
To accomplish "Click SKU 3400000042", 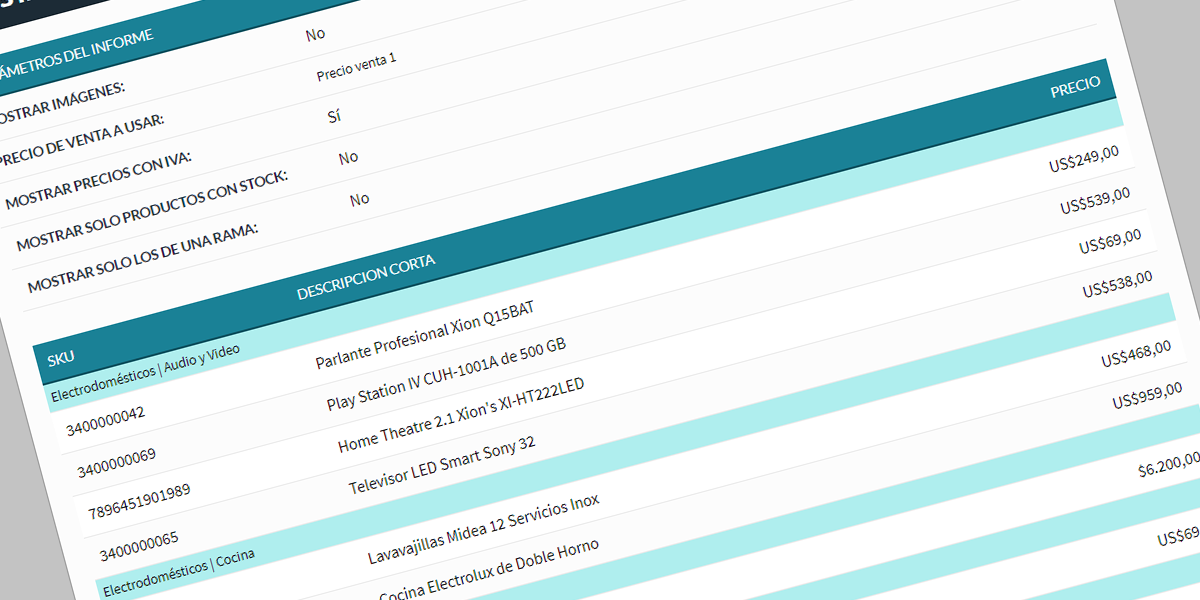I will click(x=106, y=421).
